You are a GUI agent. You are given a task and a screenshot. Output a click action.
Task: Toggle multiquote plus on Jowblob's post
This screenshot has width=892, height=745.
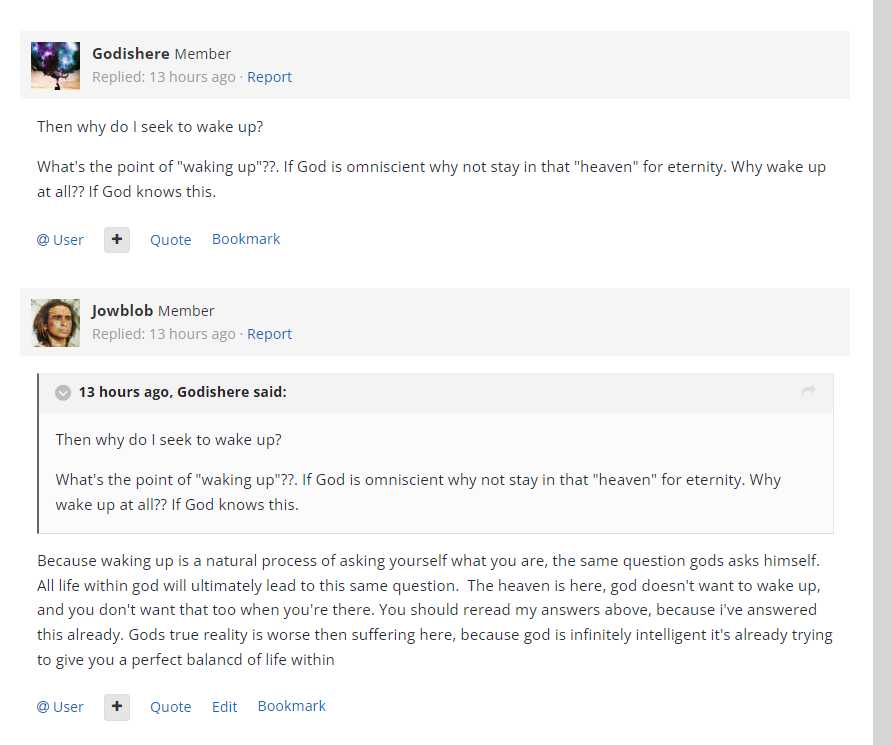(117, 707)
